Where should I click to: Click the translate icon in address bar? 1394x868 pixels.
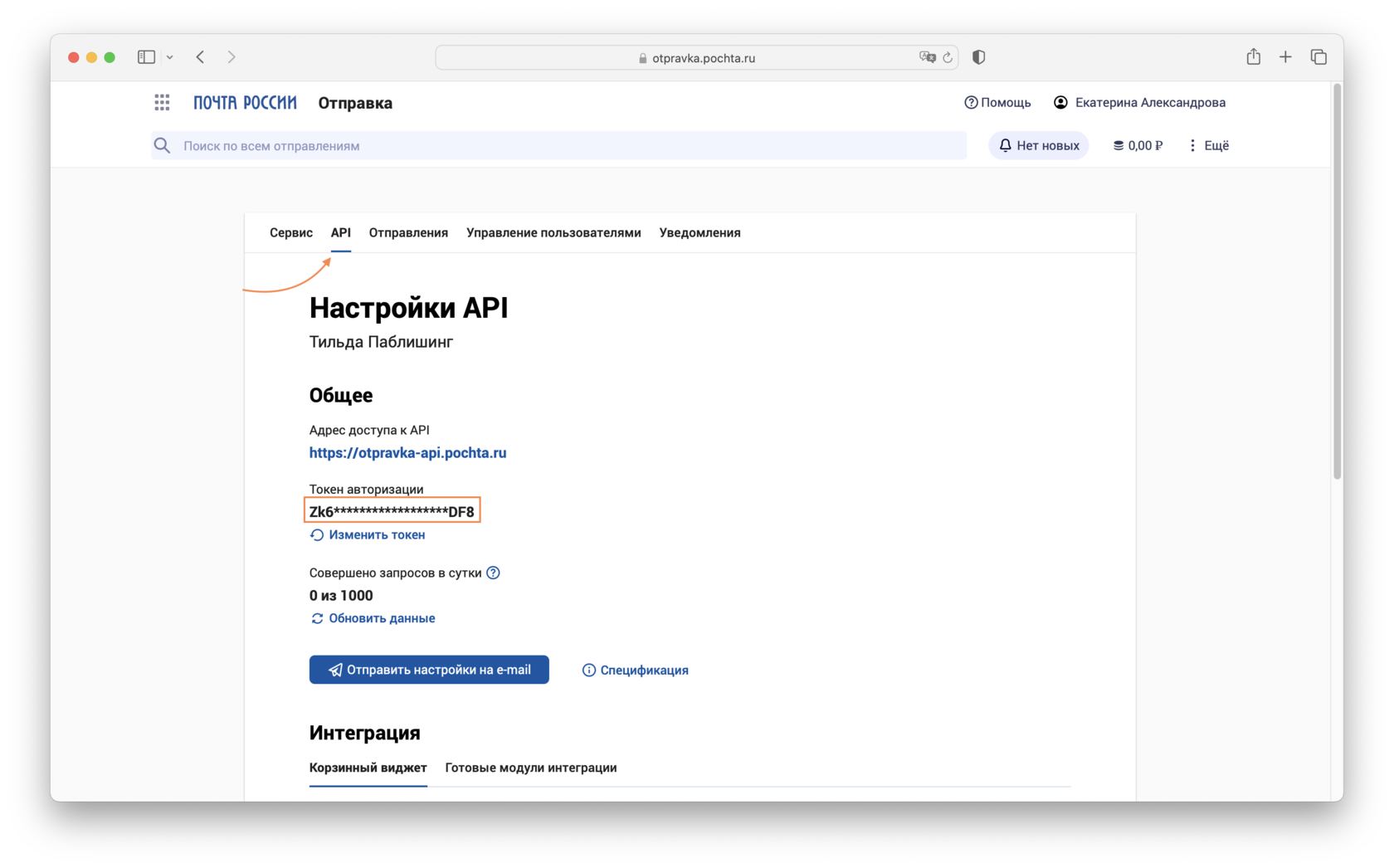pyautogui.click(x=927, y=57)
